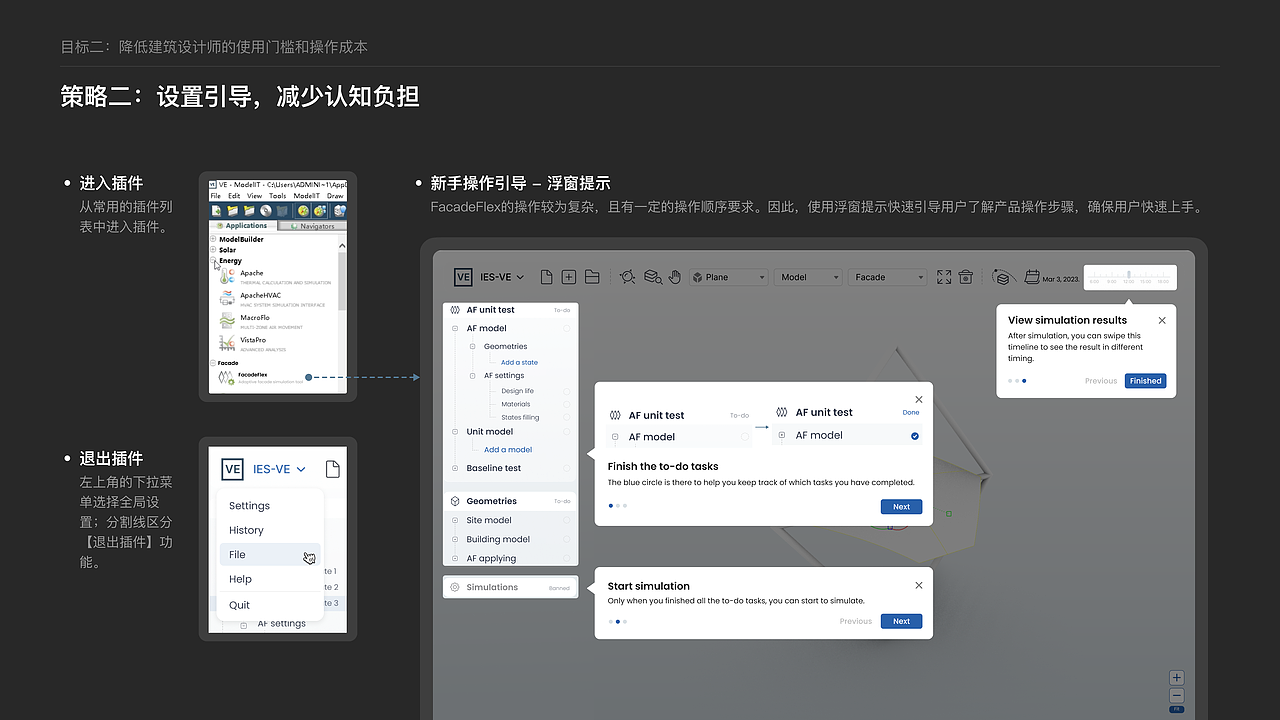Toggle the Building model status circle
The height and width of the screenshot is (720, 1280).
[566, 539]
